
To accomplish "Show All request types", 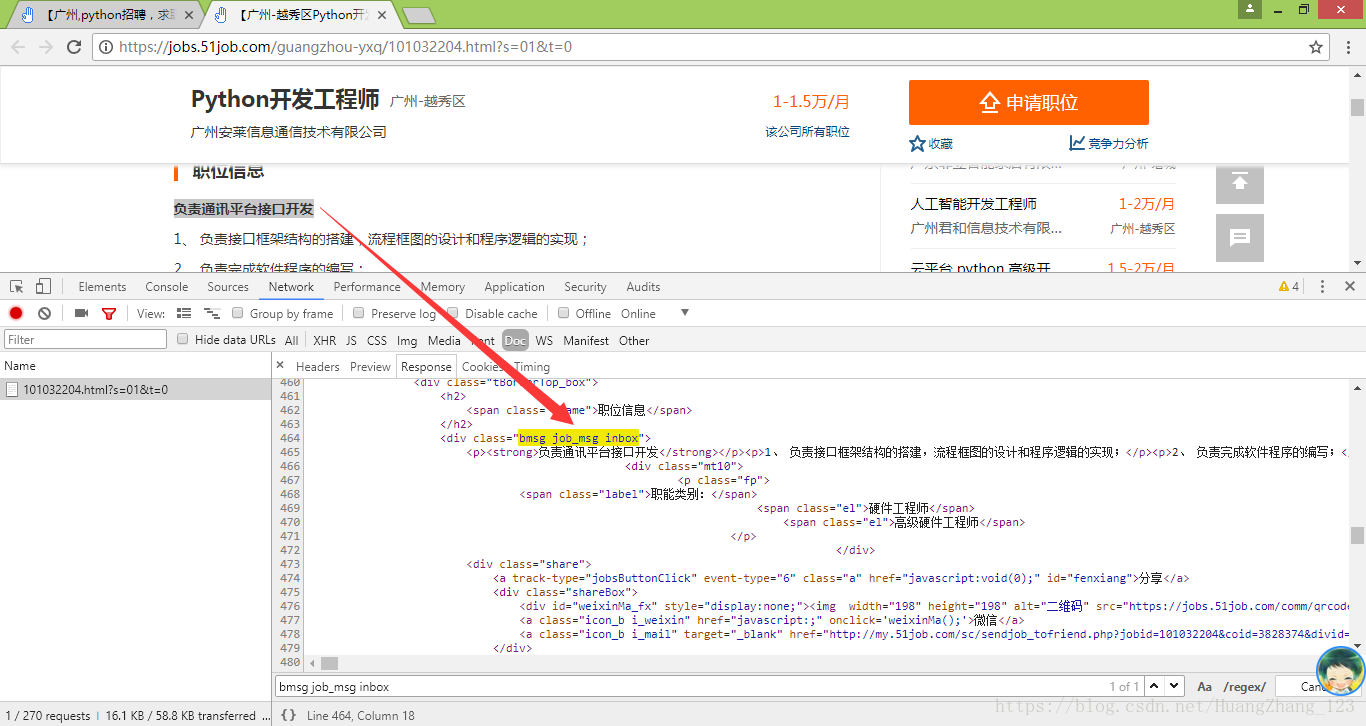I will [291, 340].
